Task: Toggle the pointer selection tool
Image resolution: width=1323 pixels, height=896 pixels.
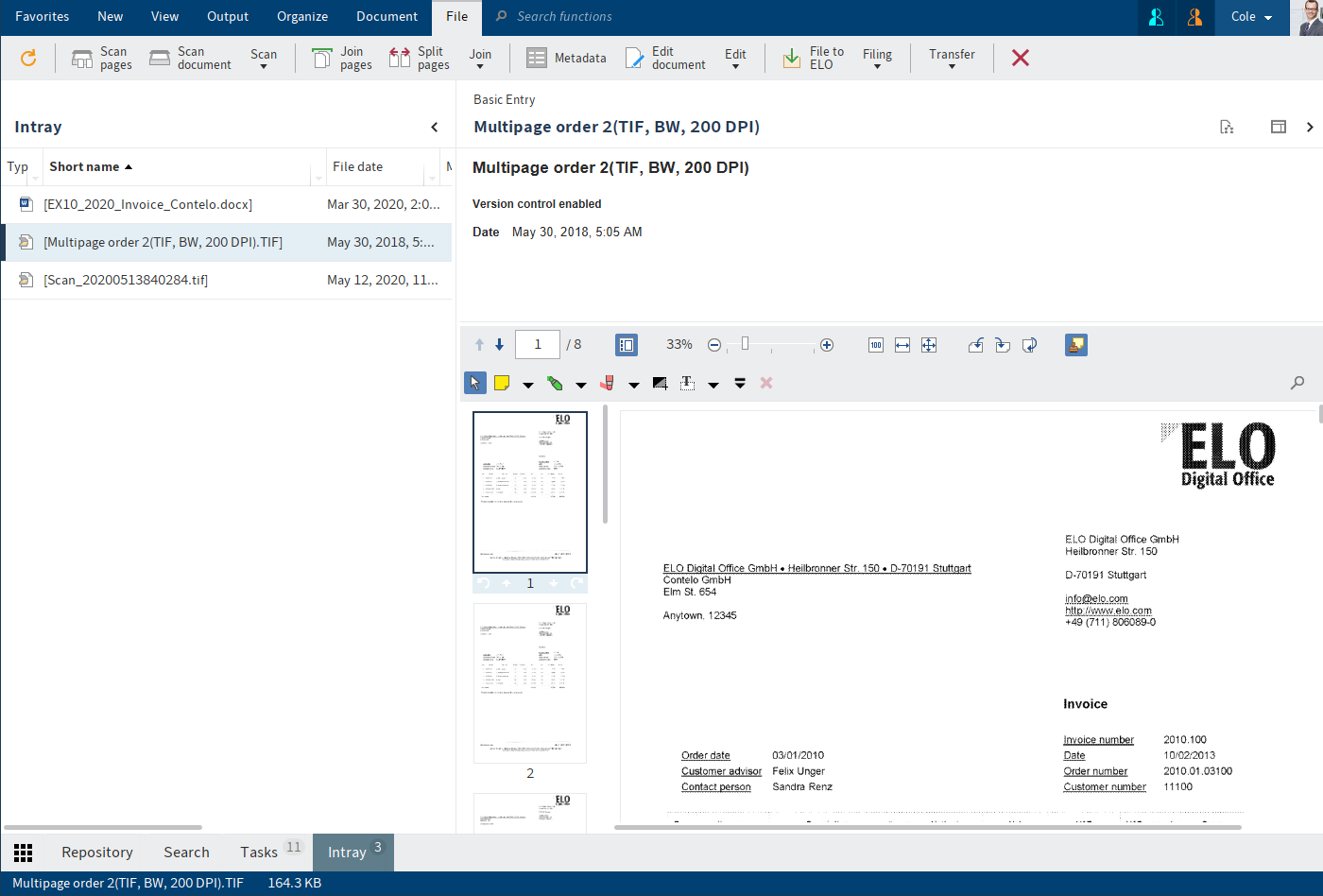Action: click(x=475, y=383)
